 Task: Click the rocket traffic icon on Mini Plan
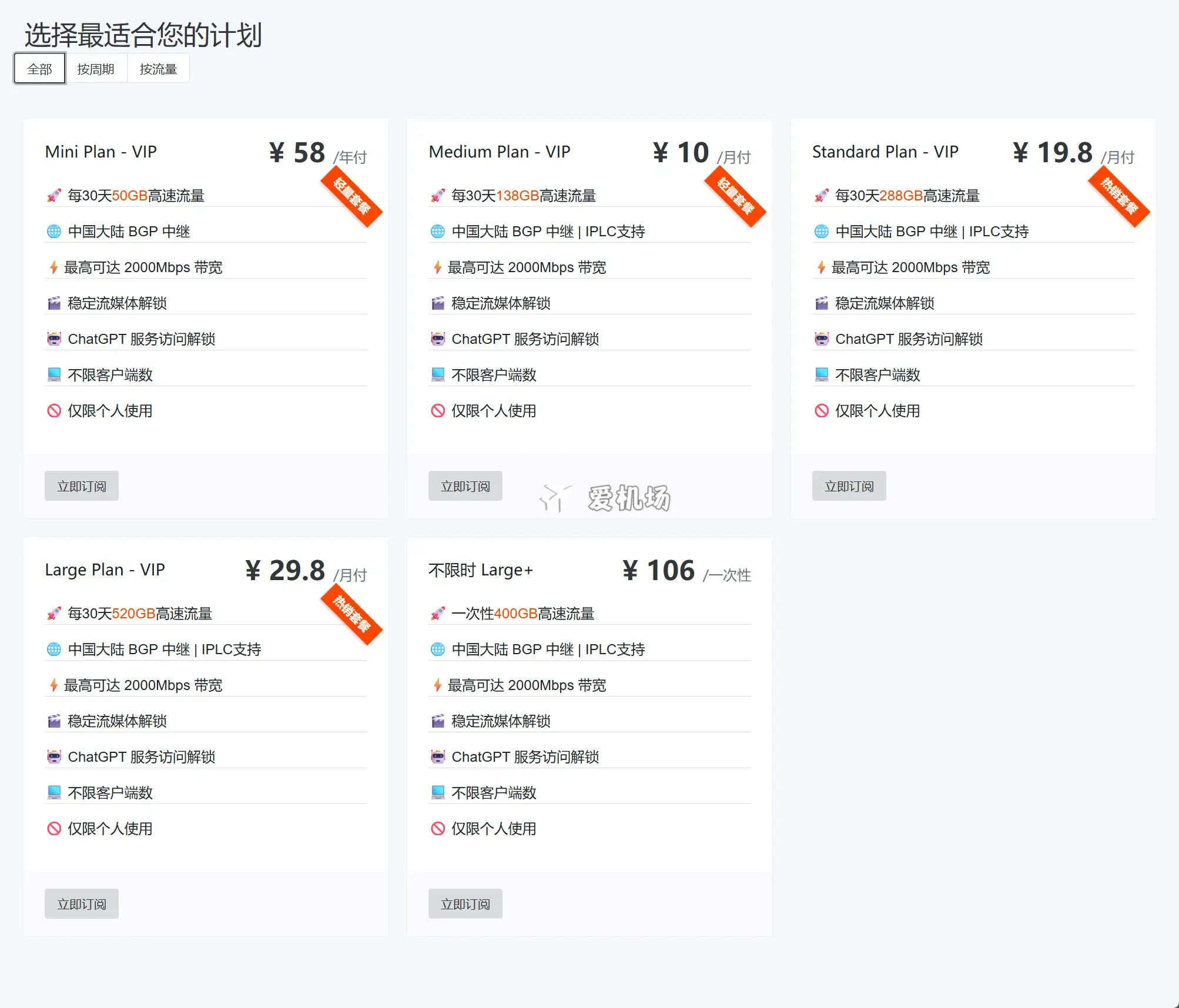(54, 195)
